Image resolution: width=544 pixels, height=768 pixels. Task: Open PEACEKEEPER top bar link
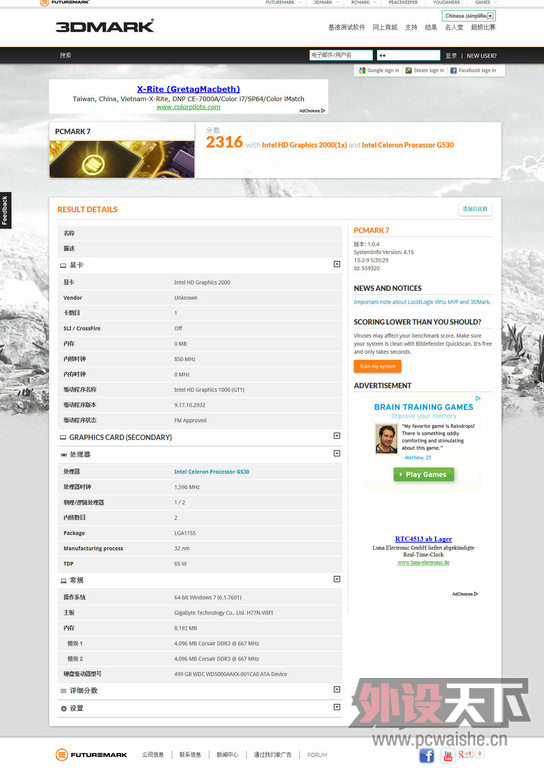pyautogui.click(x=403, y=2)
